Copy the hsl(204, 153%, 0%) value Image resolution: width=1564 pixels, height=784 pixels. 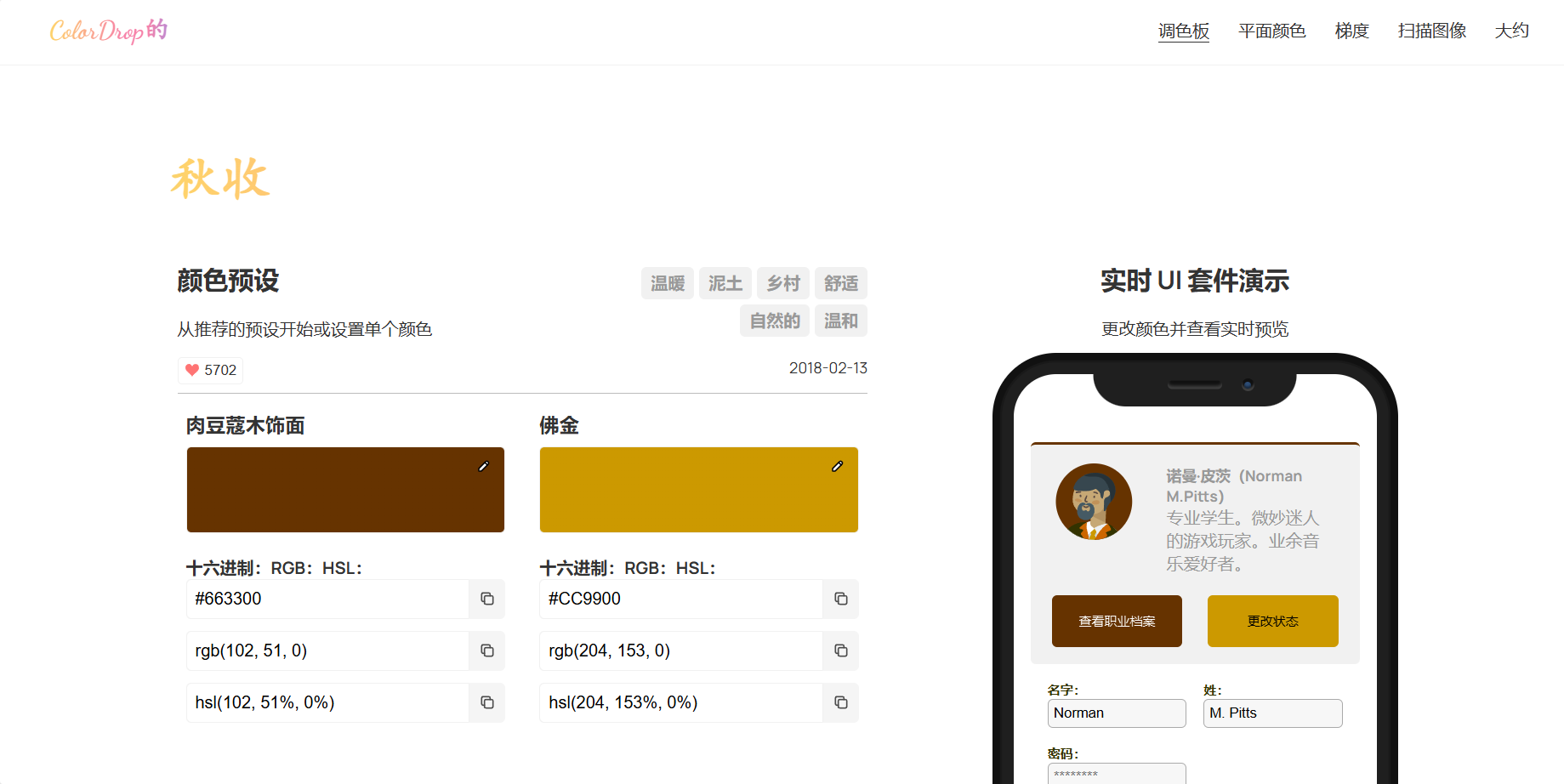point(841,702)
